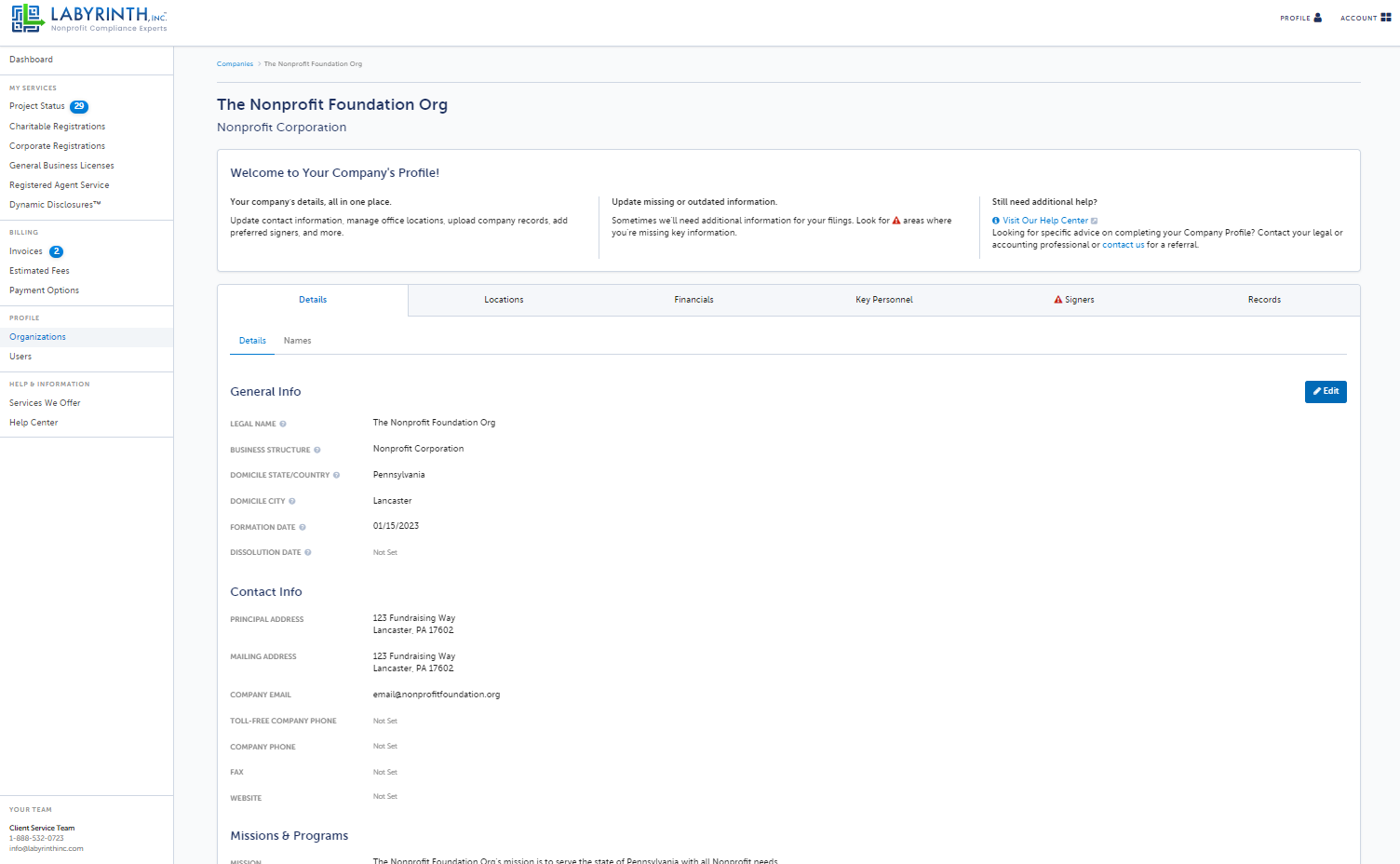
Task: Open Dashboard in the sidebar
Action: 32,60
